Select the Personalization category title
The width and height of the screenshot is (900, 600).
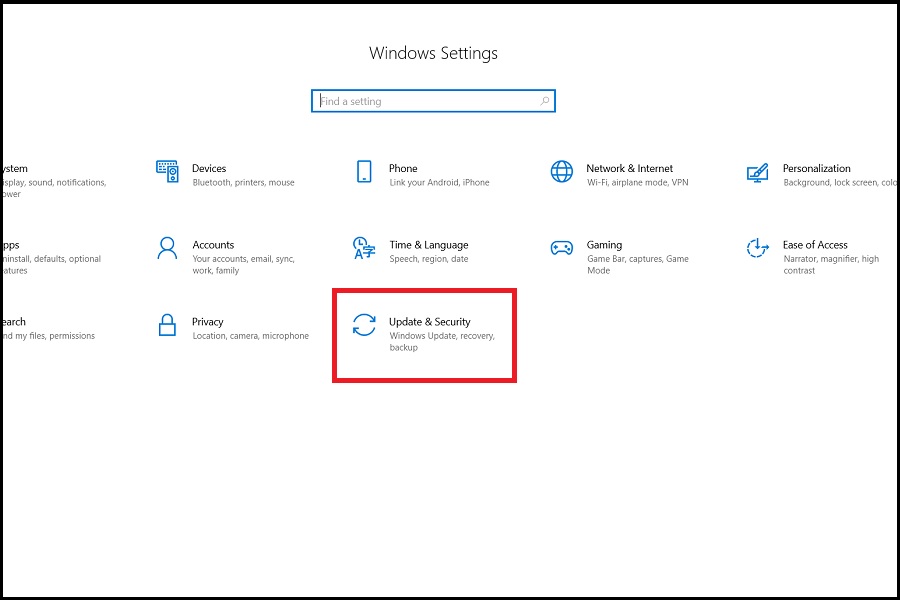(x=816, y=168)
